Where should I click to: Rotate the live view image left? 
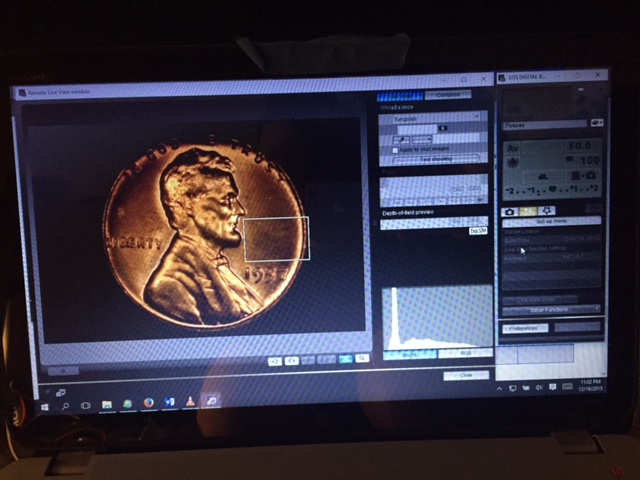click(275, 361)
